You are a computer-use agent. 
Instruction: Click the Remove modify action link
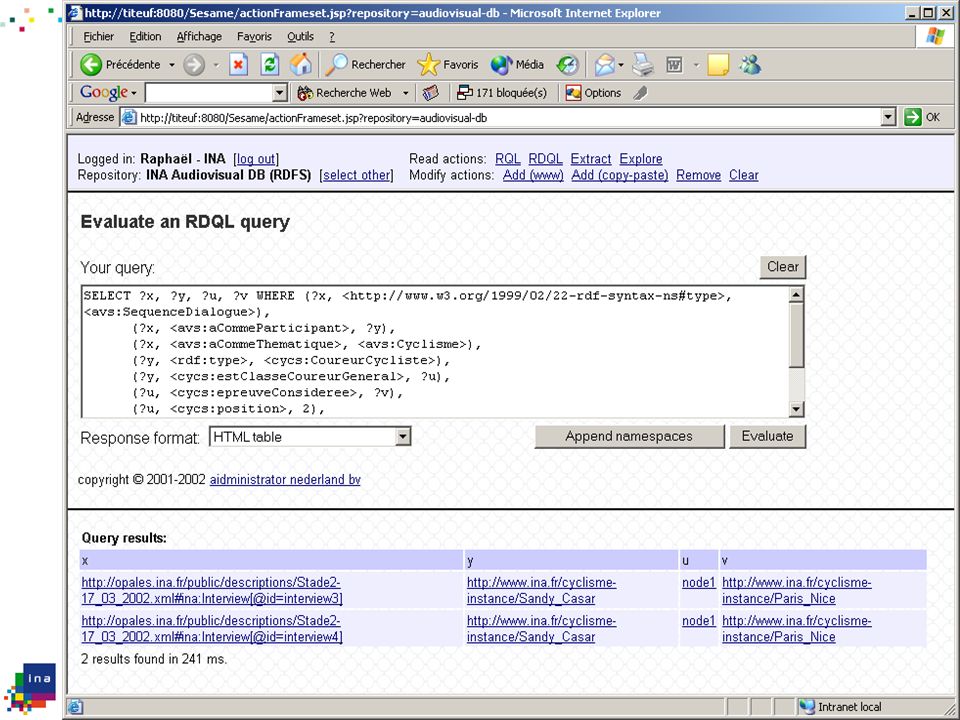pos(698,175)
